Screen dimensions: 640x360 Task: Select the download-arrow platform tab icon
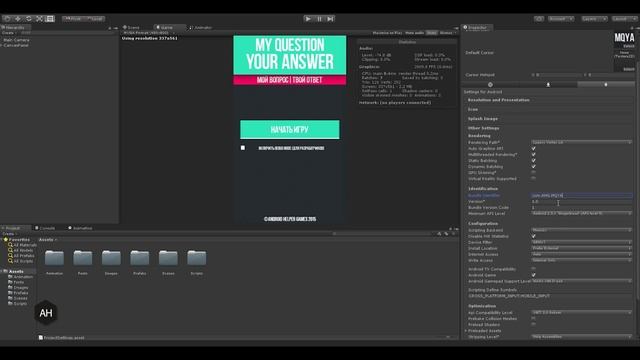tap(548, 84)
